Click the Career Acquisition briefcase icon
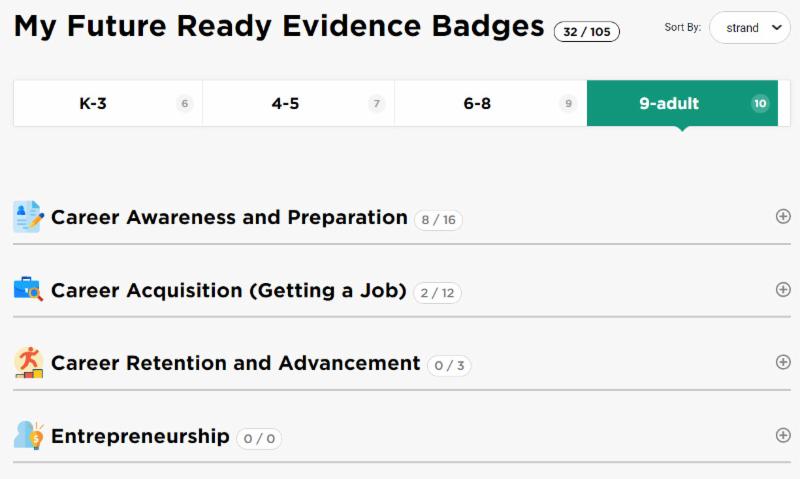Viewport: 800px width, 479px height. tap(28, 290)
